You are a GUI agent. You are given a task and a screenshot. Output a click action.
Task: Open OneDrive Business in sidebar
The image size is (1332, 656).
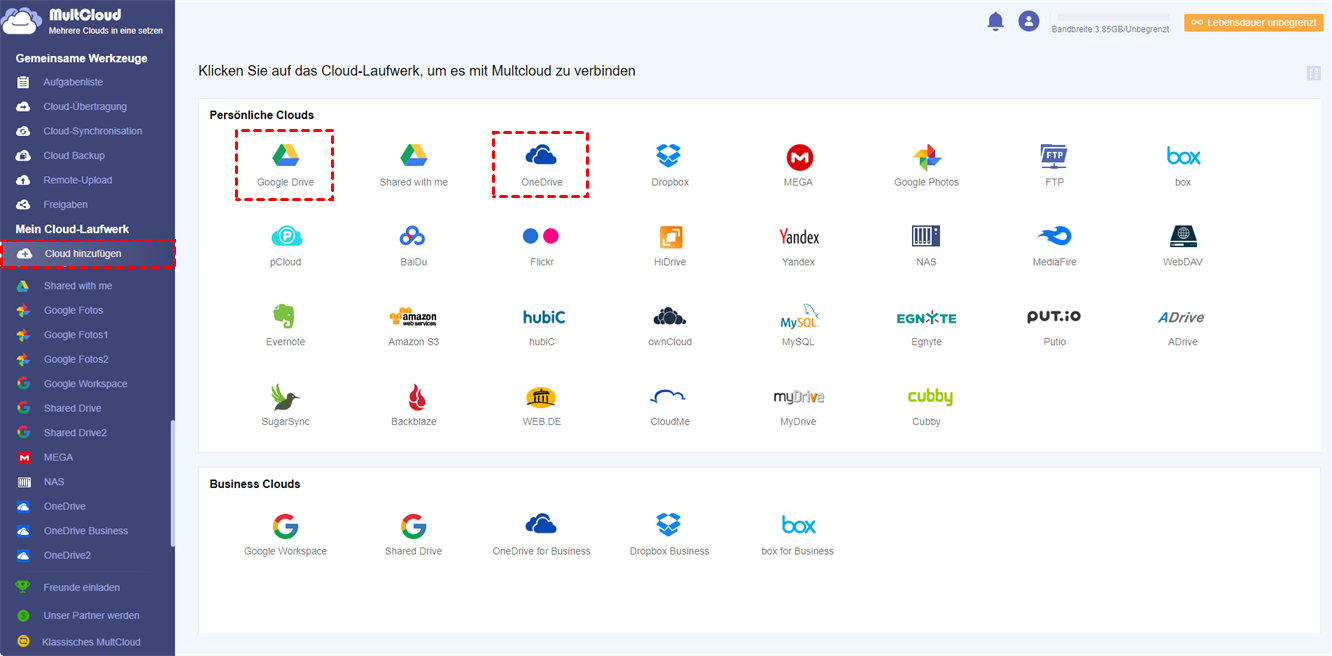click(x=85, y=531)
